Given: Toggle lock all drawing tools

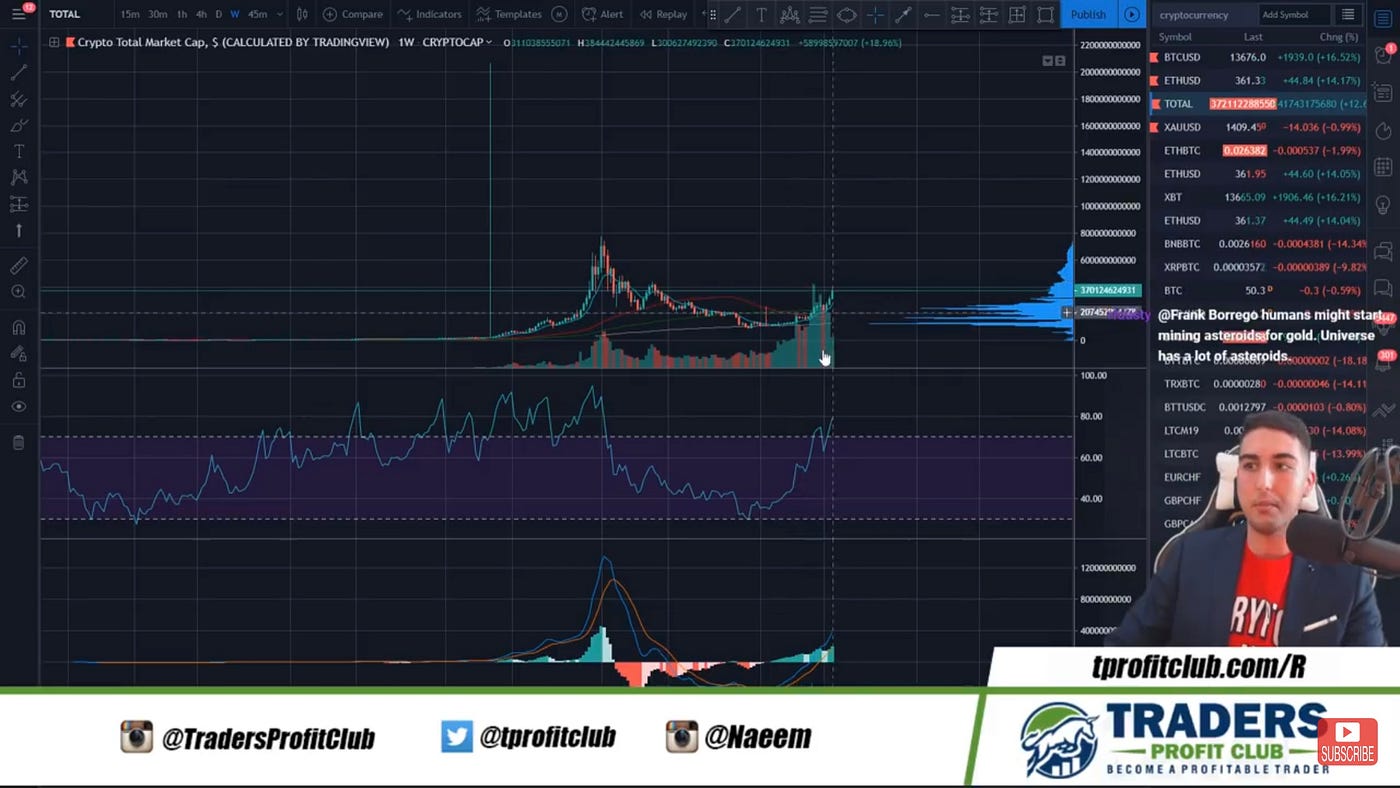Looking at the screenshot, I should coord(19,380).
